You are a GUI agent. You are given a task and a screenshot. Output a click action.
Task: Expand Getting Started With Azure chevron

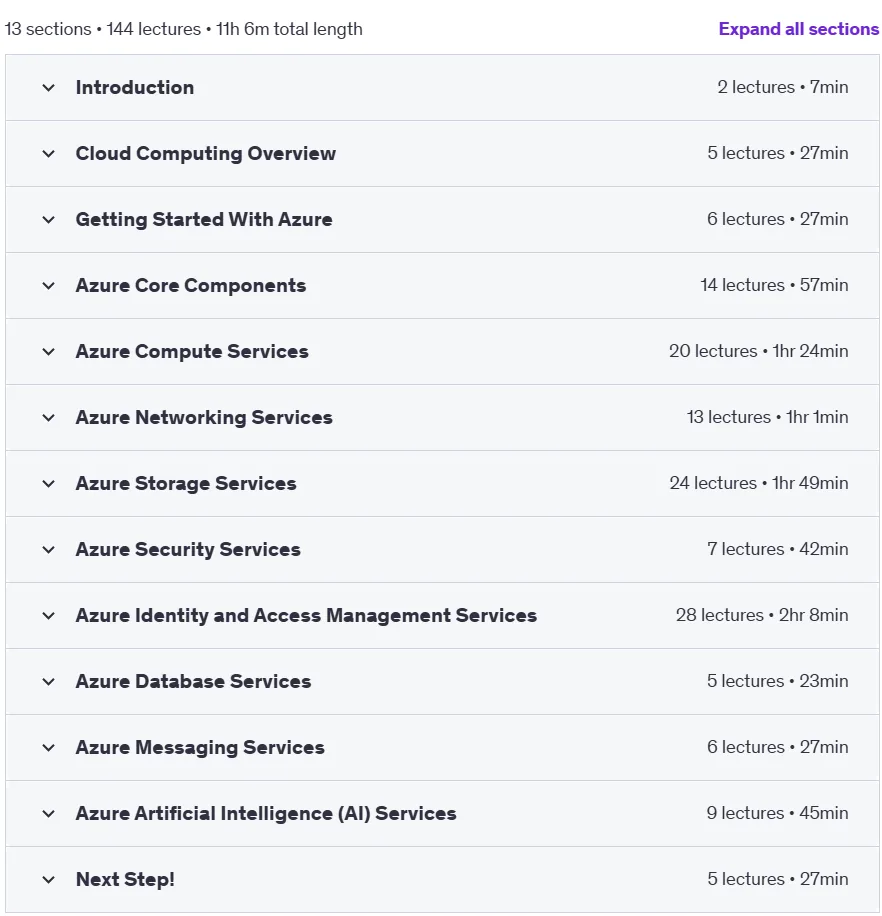pyautogui.click(x=48, y=220)
